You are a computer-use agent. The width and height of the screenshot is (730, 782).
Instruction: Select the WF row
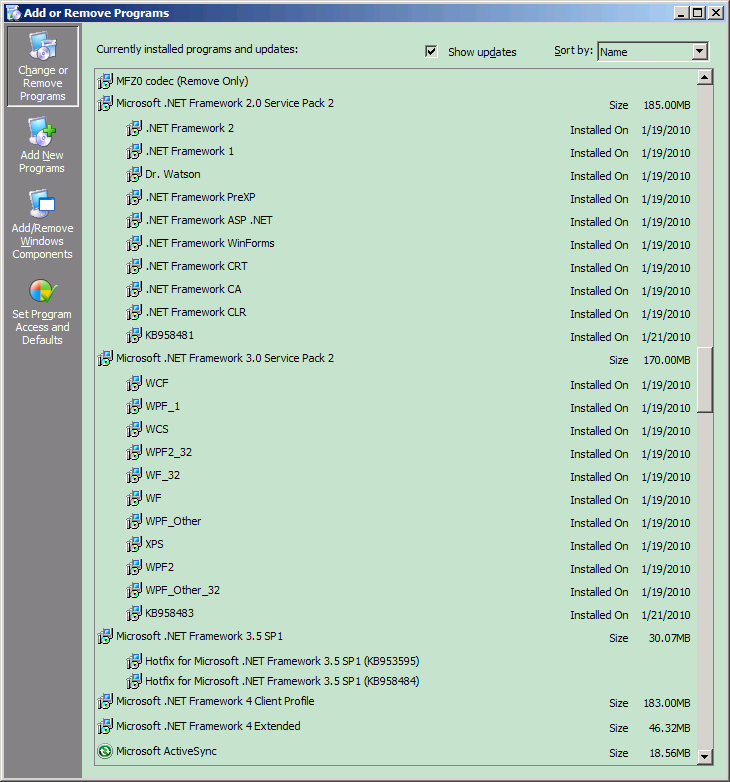(409, 498)
